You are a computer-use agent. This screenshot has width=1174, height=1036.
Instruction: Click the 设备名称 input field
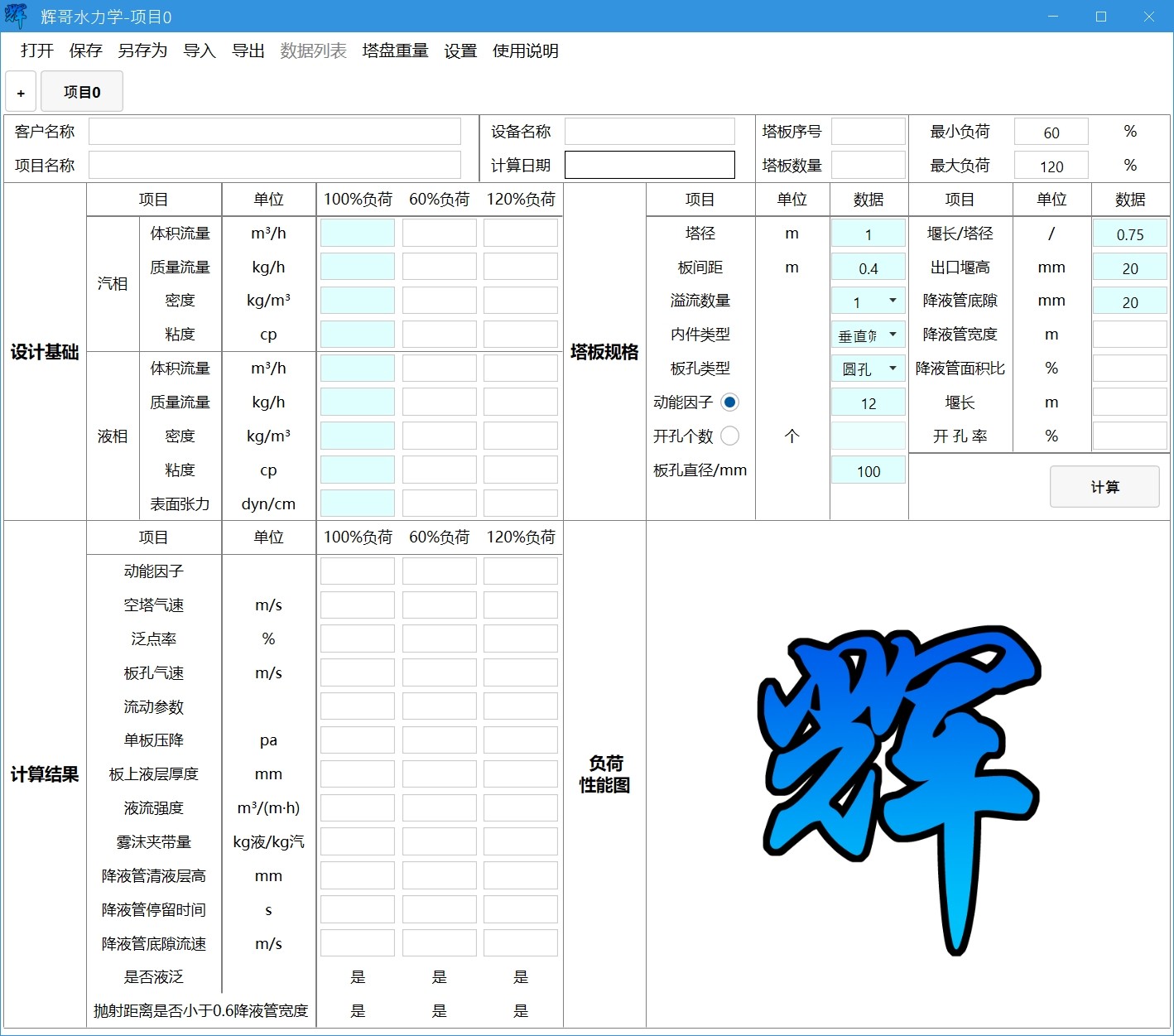click(x=650, y=132)
